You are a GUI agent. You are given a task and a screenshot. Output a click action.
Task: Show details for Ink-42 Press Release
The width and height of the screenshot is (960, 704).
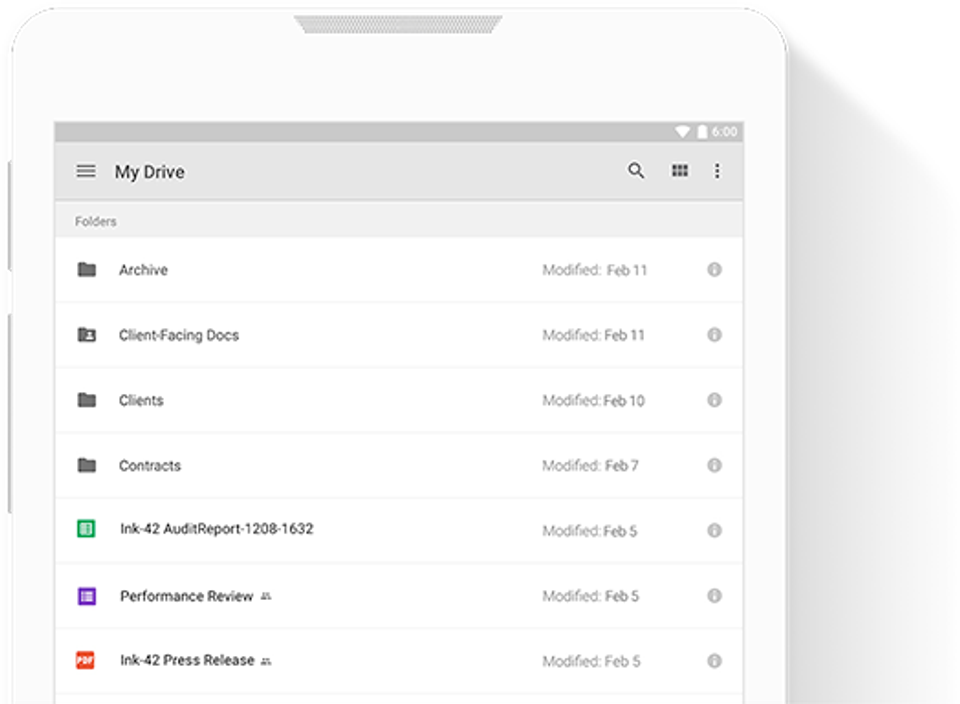[x=714, y=661]
